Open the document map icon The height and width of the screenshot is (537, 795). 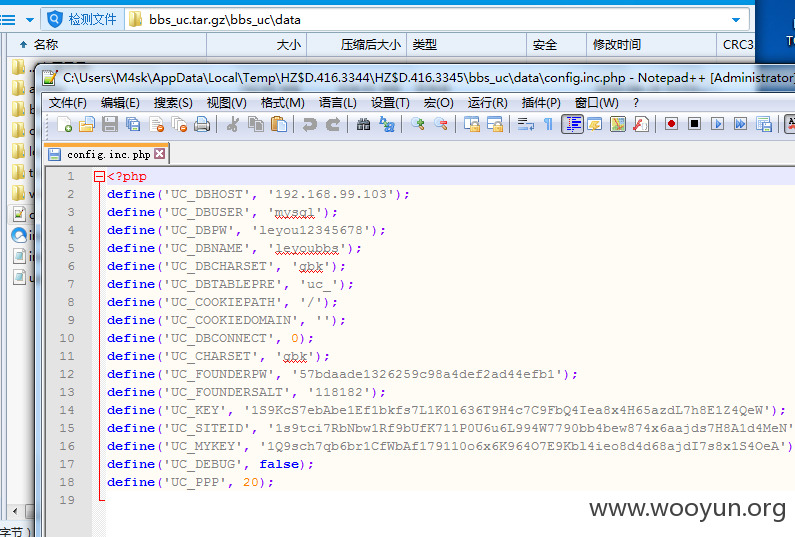(618, 124)
